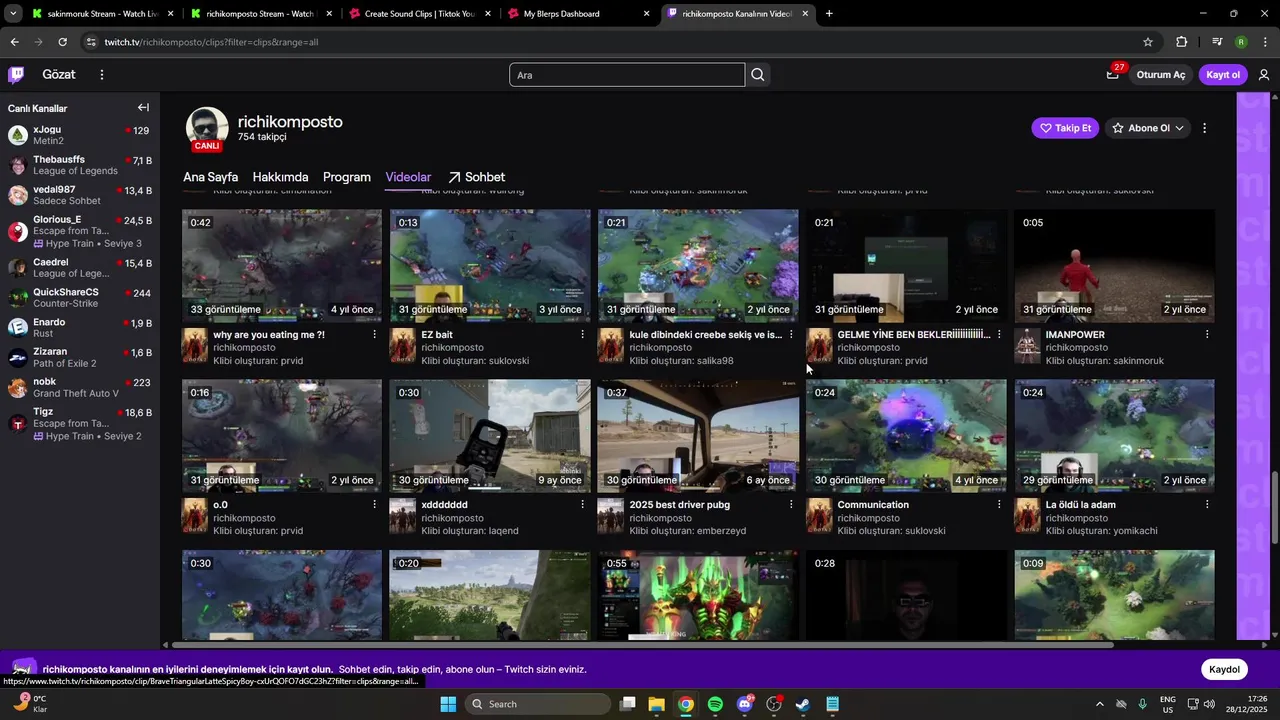
Task: Open options for '2025 best driver pubg' clip
Action: [x=790, y=505]
